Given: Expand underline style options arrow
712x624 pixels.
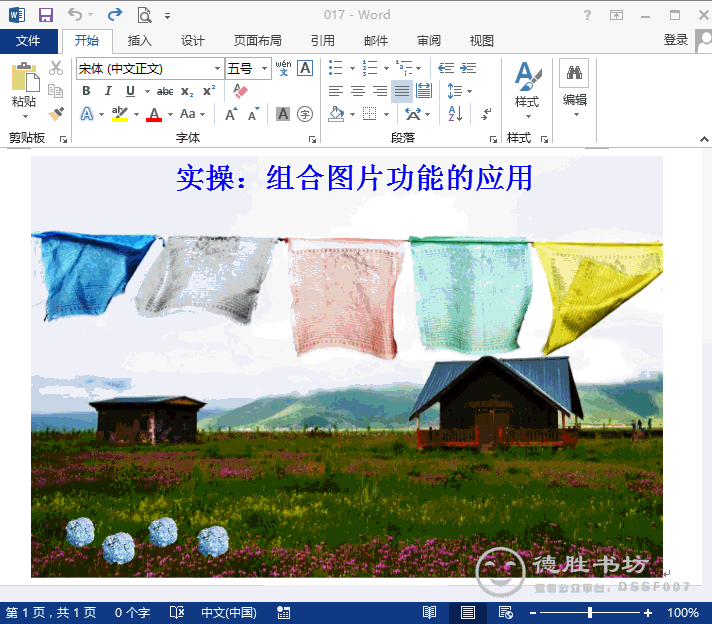Looking at the screenshot, I should point(147,91).
